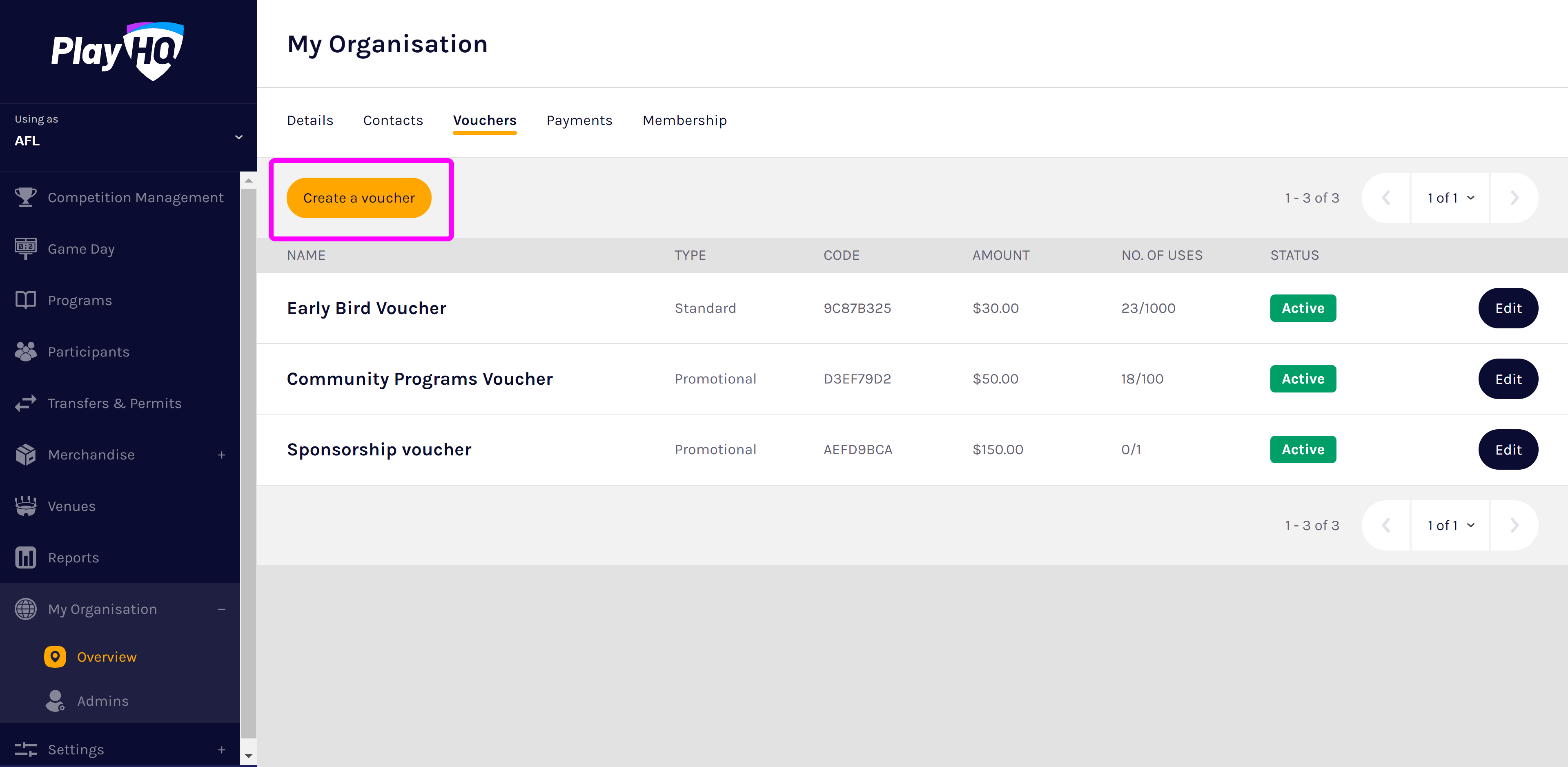Click the Venues stadium icon
This screenshot has height=767, width=1568.
[25, 506]
